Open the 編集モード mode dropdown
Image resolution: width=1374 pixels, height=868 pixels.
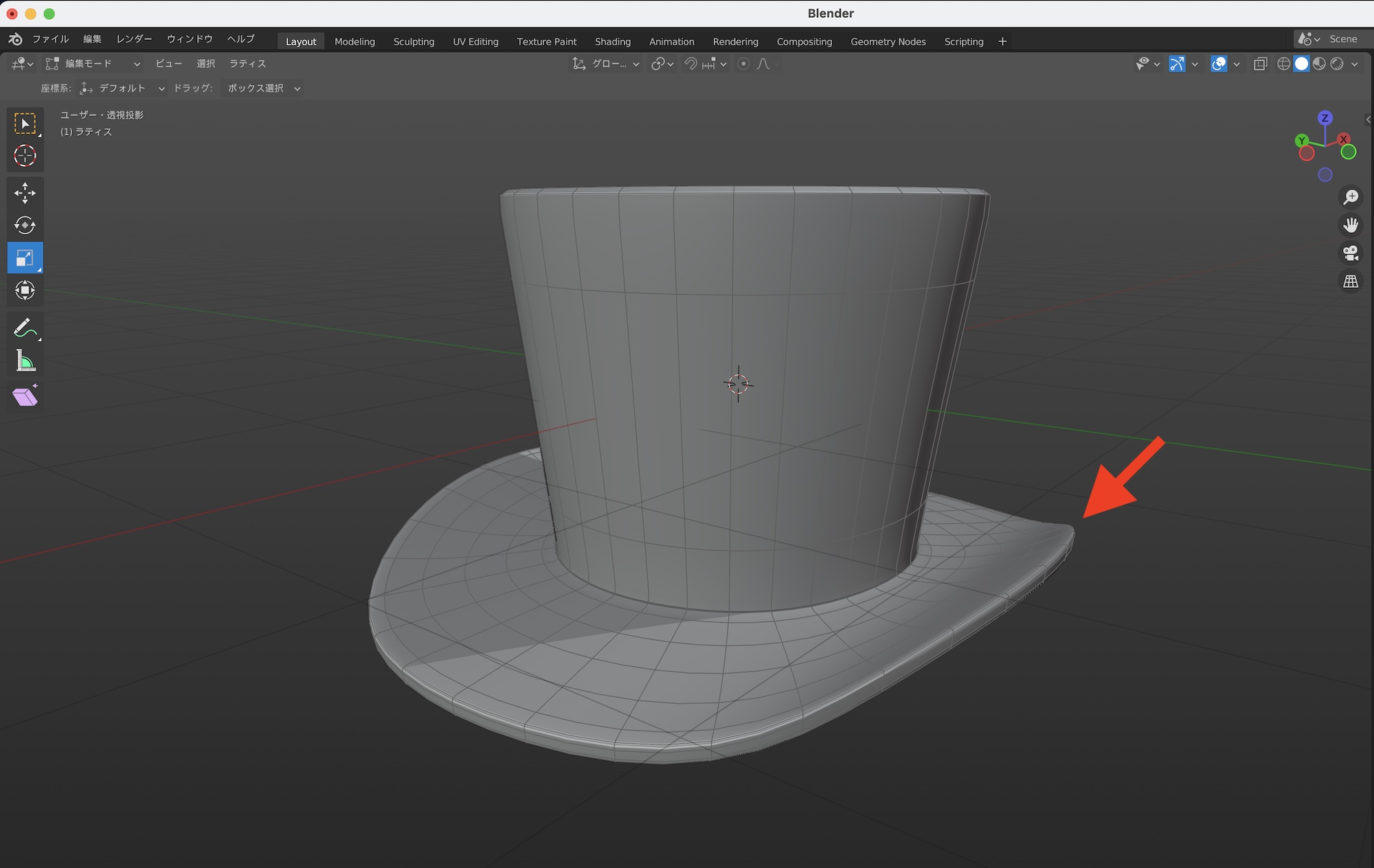[93, 64]
